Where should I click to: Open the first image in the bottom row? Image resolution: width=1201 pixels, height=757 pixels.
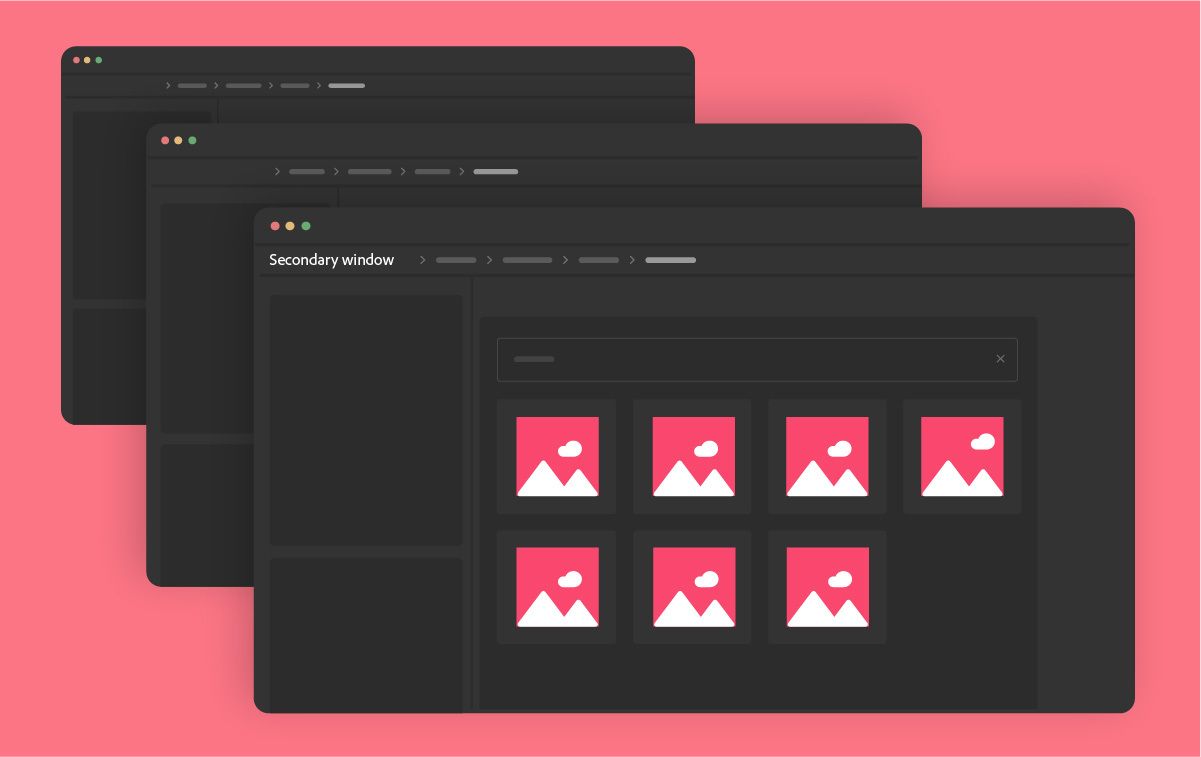[557, 587]
